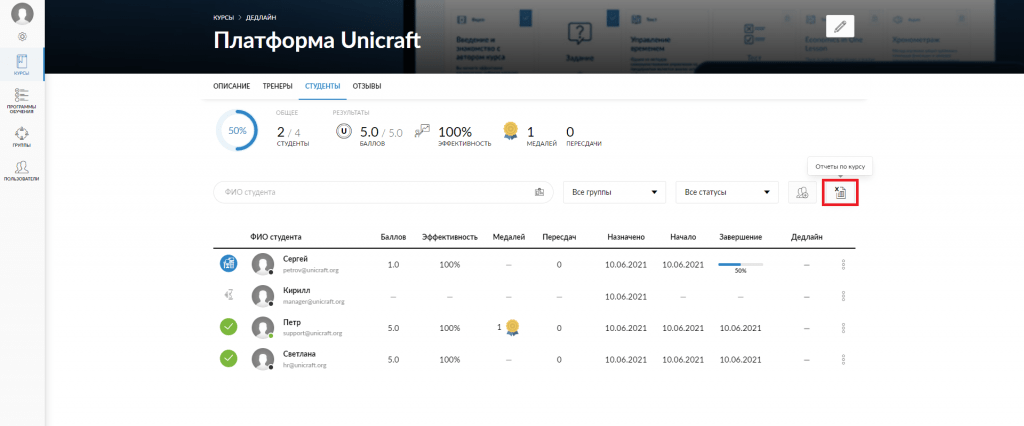Viewport: 1024px width, 426px height.
Task: Click the 0 Пересдачи summary value
Action: click(x=570, y=132)
